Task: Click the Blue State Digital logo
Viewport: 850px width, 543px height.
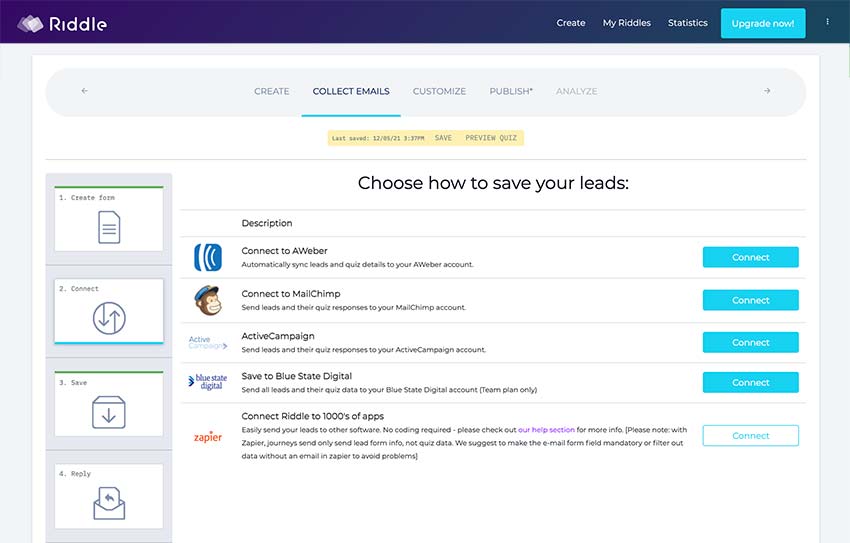Action: point(208,382)
